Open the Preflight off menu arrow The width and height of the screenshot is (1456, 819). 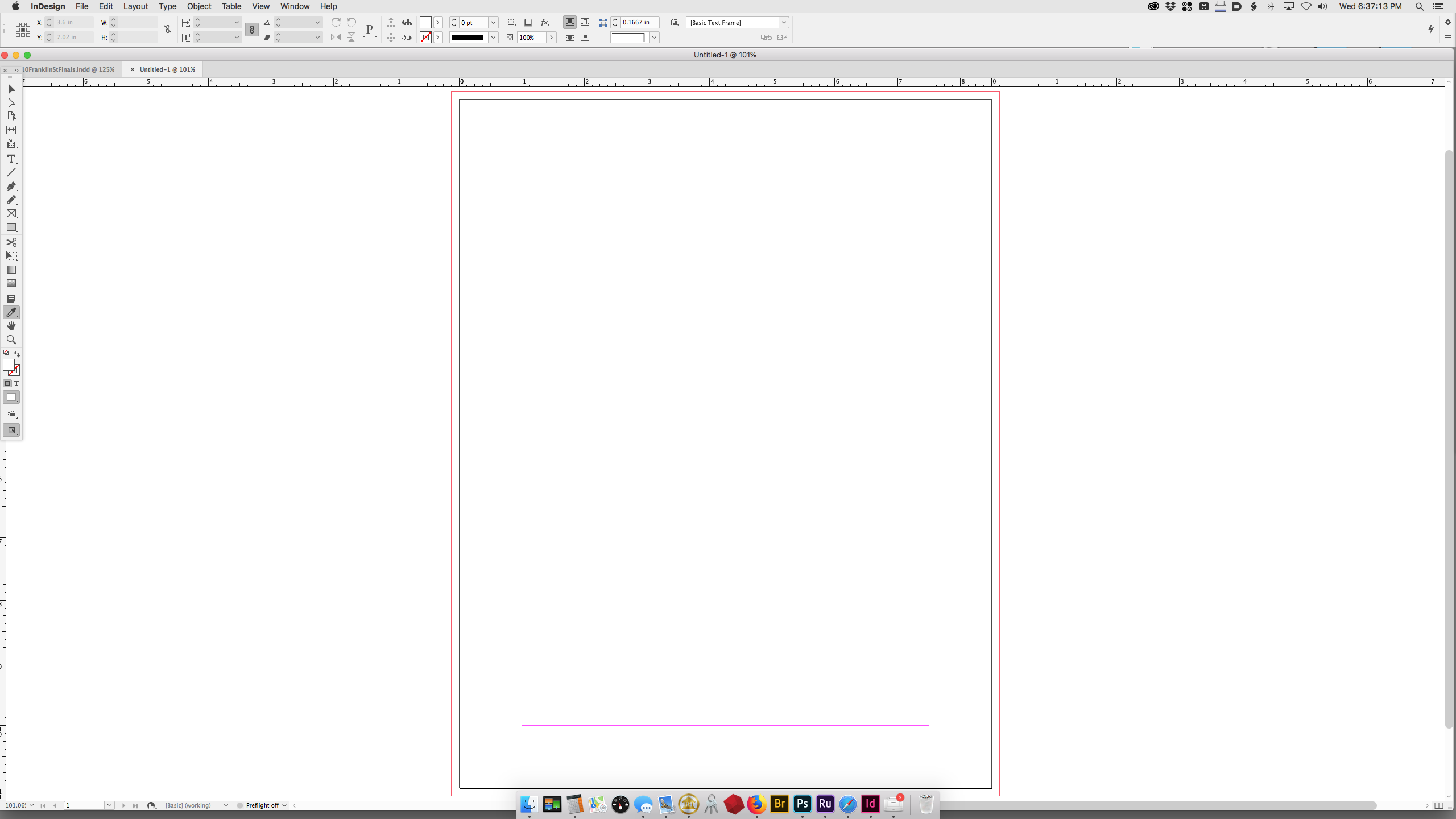284,805
